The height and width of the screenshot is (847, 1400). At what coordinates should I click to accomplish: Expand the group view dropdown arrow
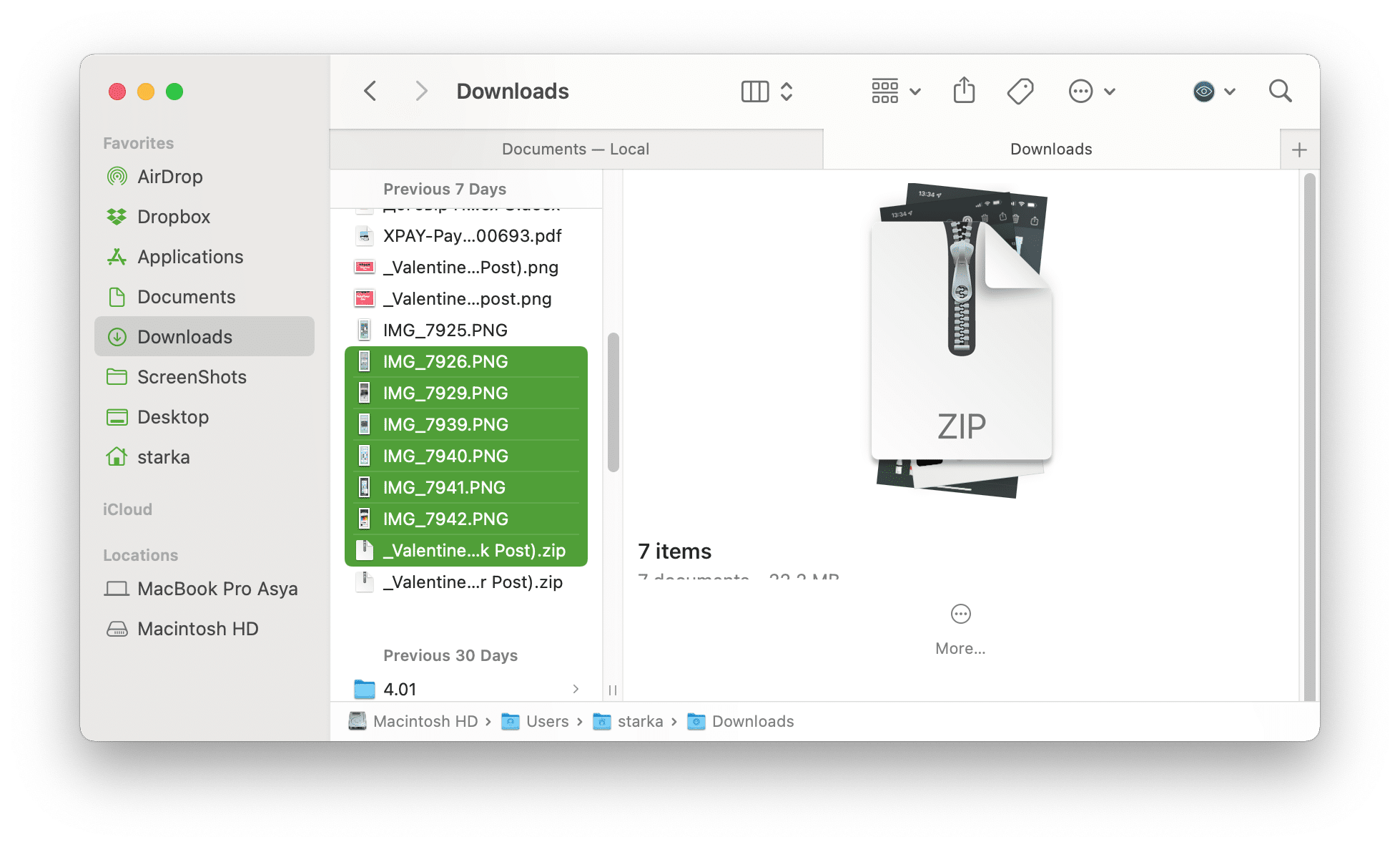(915, 91)
